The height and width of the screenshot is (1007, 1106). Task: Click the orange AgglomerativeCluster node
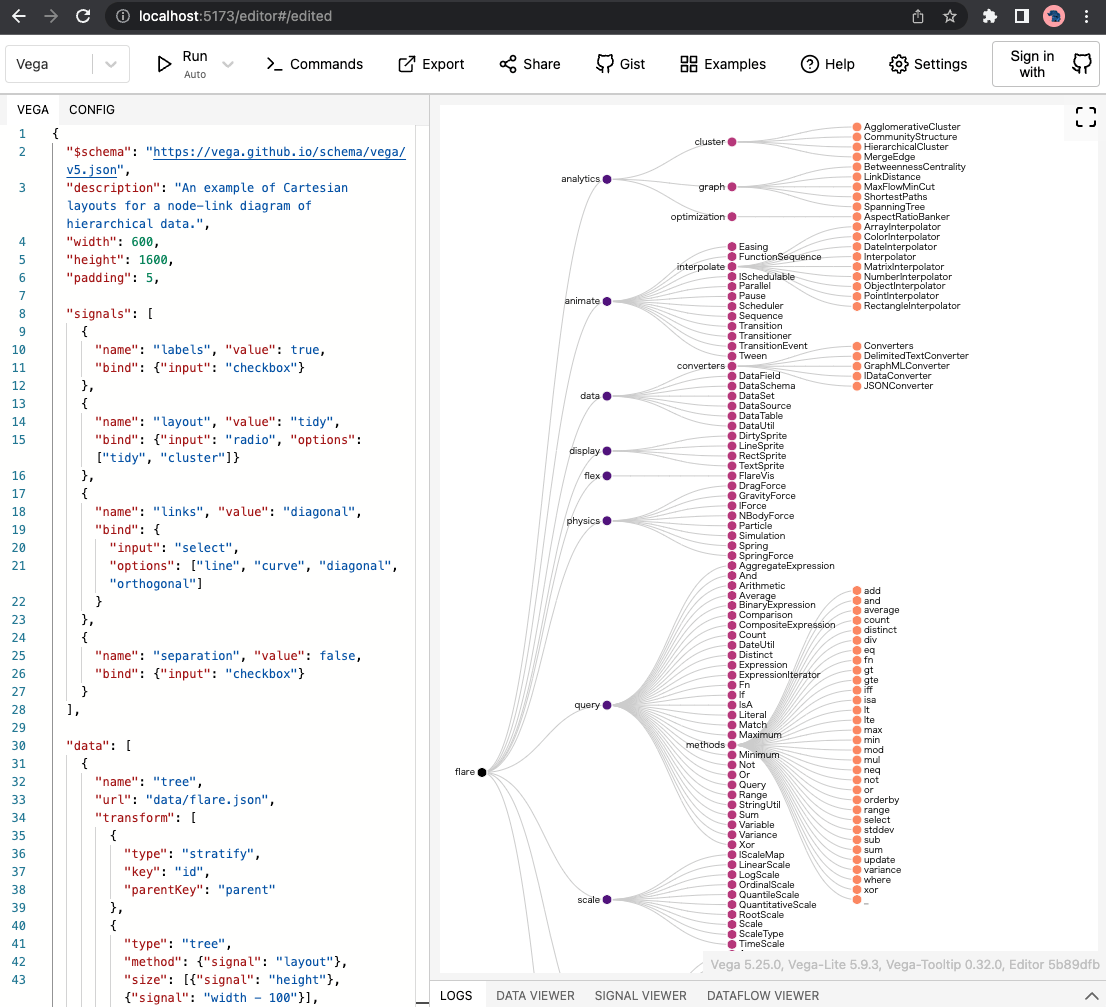[857, 127]
